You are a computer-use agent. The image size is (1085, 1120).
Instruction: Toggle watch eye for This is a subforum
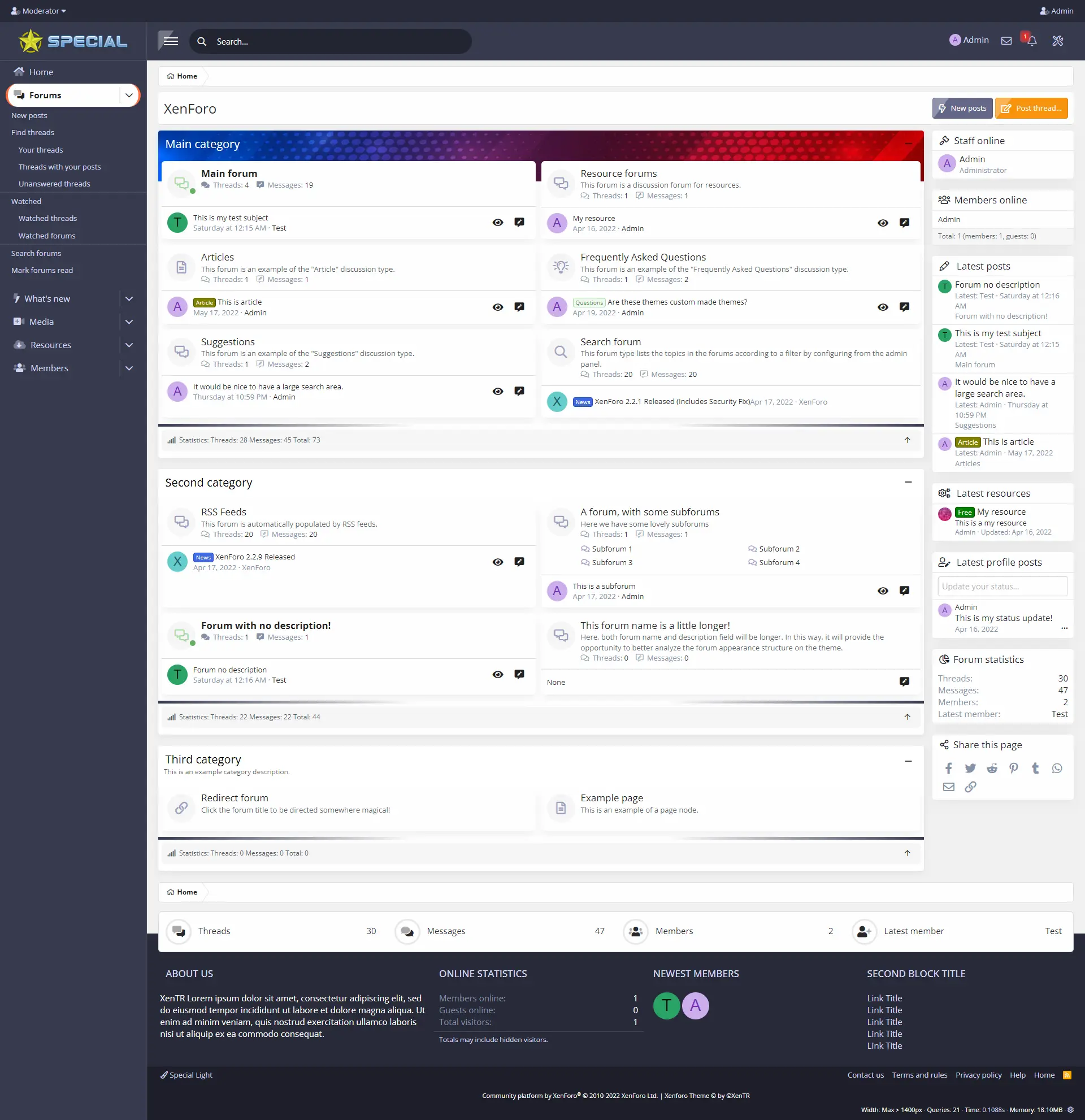883,591
